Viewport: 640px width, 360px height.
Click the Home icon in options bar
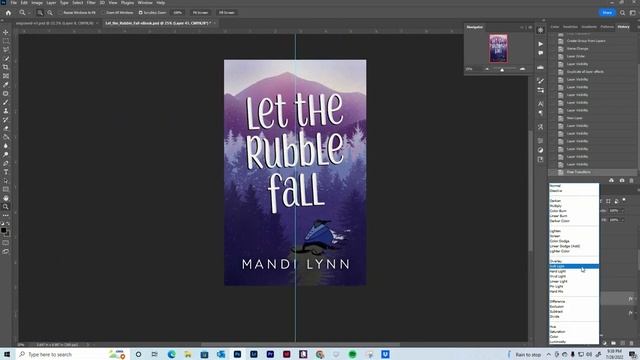(x=8, y=13)
